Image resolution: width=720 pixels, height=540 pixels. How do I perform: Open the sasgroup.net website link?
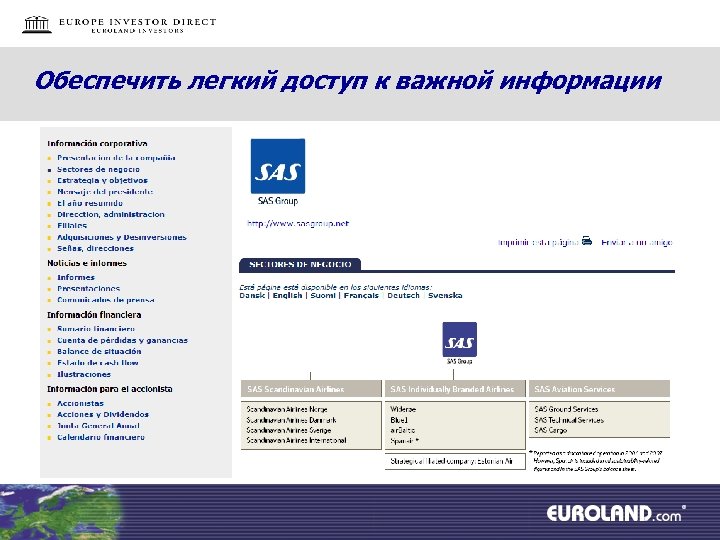[x=298, y=224]
